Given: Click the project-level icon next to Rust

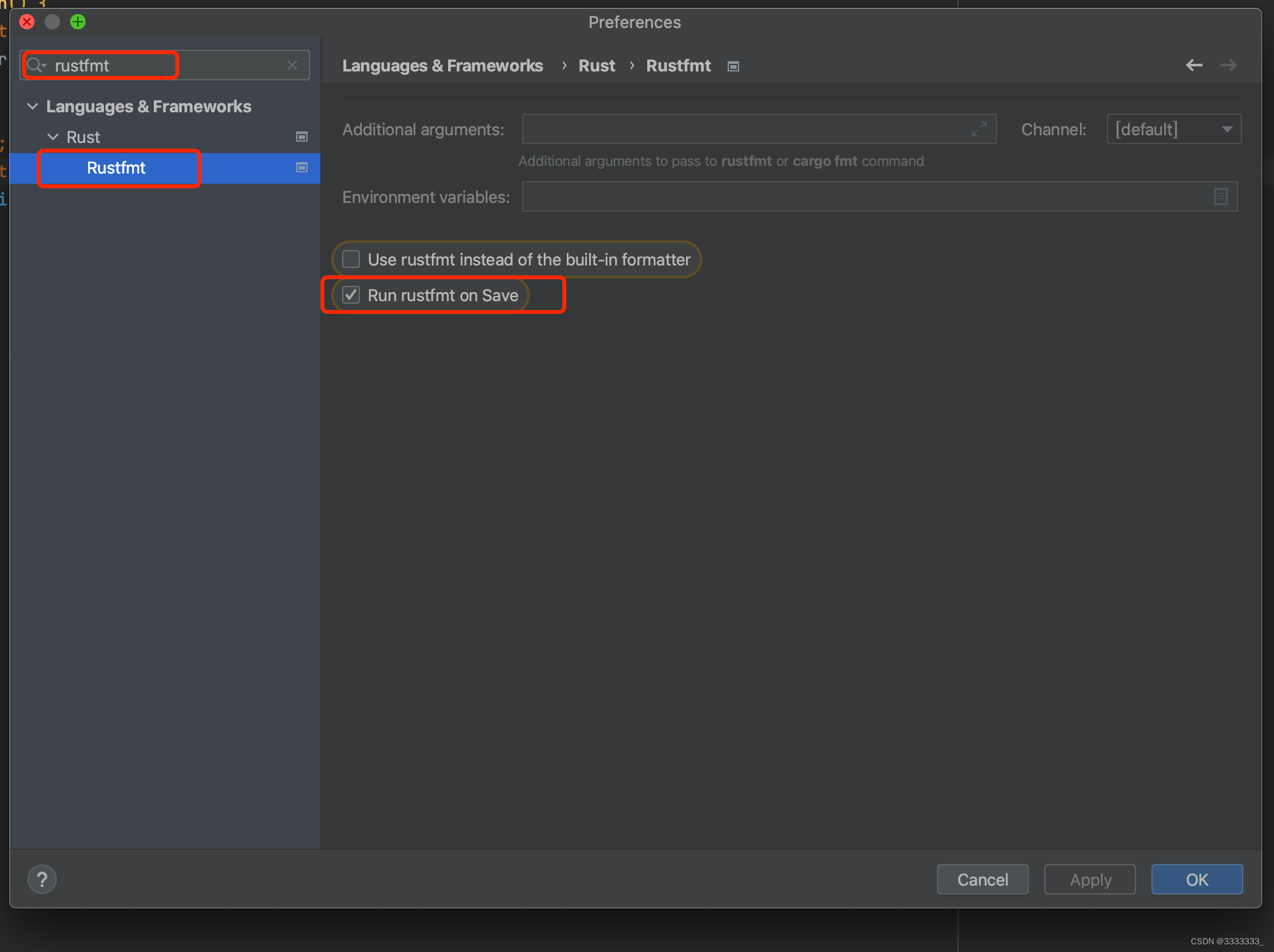Looking at the screenshot, I should (x=302, y=137).
